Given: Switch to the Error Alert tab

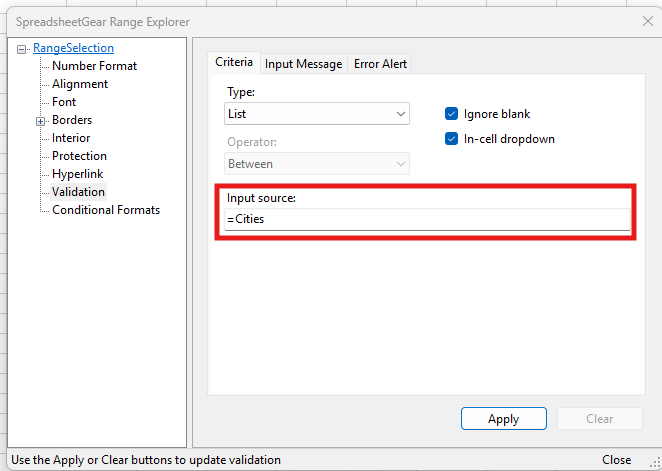Looking at the screenshot, I should pyautogui.click(x=381, y=64).
